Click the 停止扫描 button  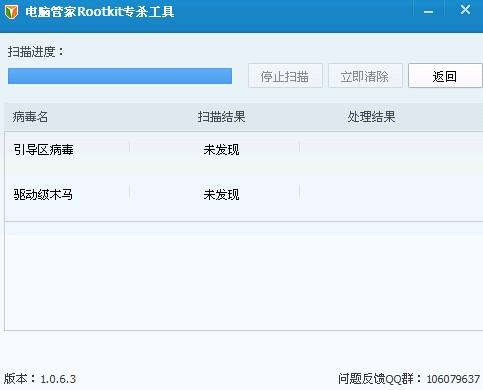pos(285,76)
